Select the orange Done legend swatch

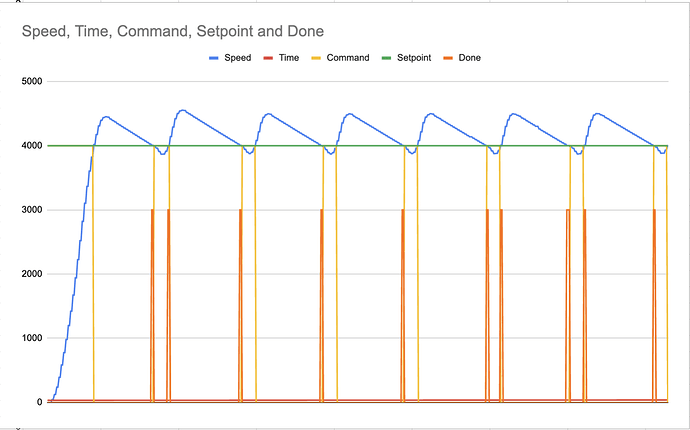tap(448, 58)
